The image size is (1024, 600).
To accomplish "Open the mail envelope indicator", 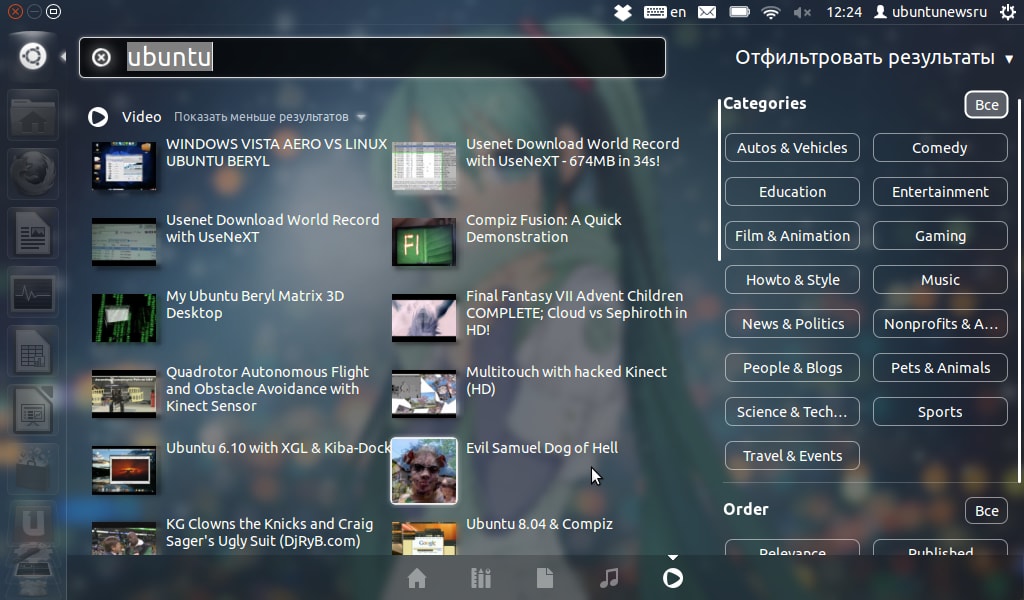I will [x=707, y=12].
